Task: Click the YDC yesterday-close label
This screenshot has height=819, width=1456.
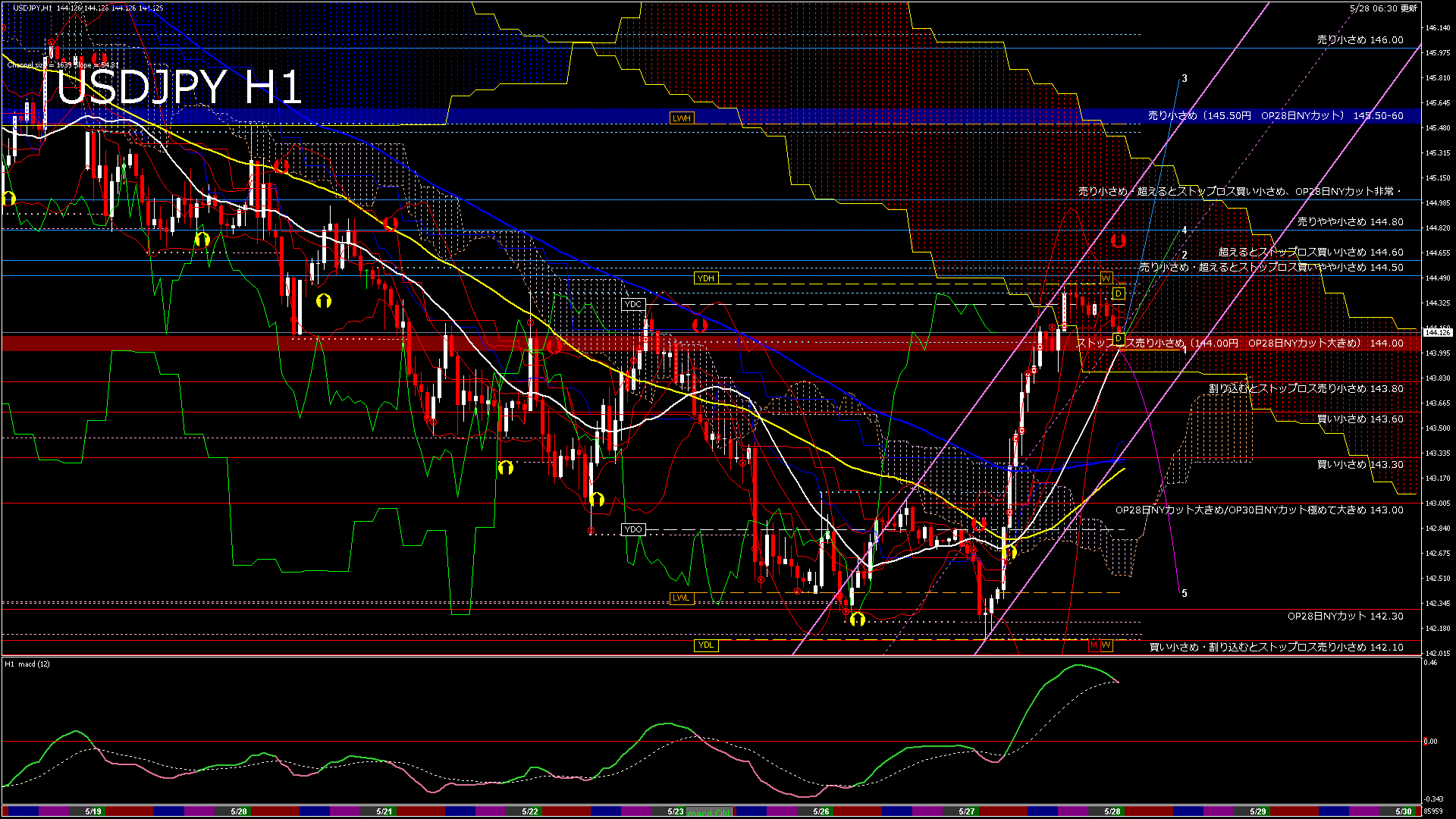Action: coord(633,304)
